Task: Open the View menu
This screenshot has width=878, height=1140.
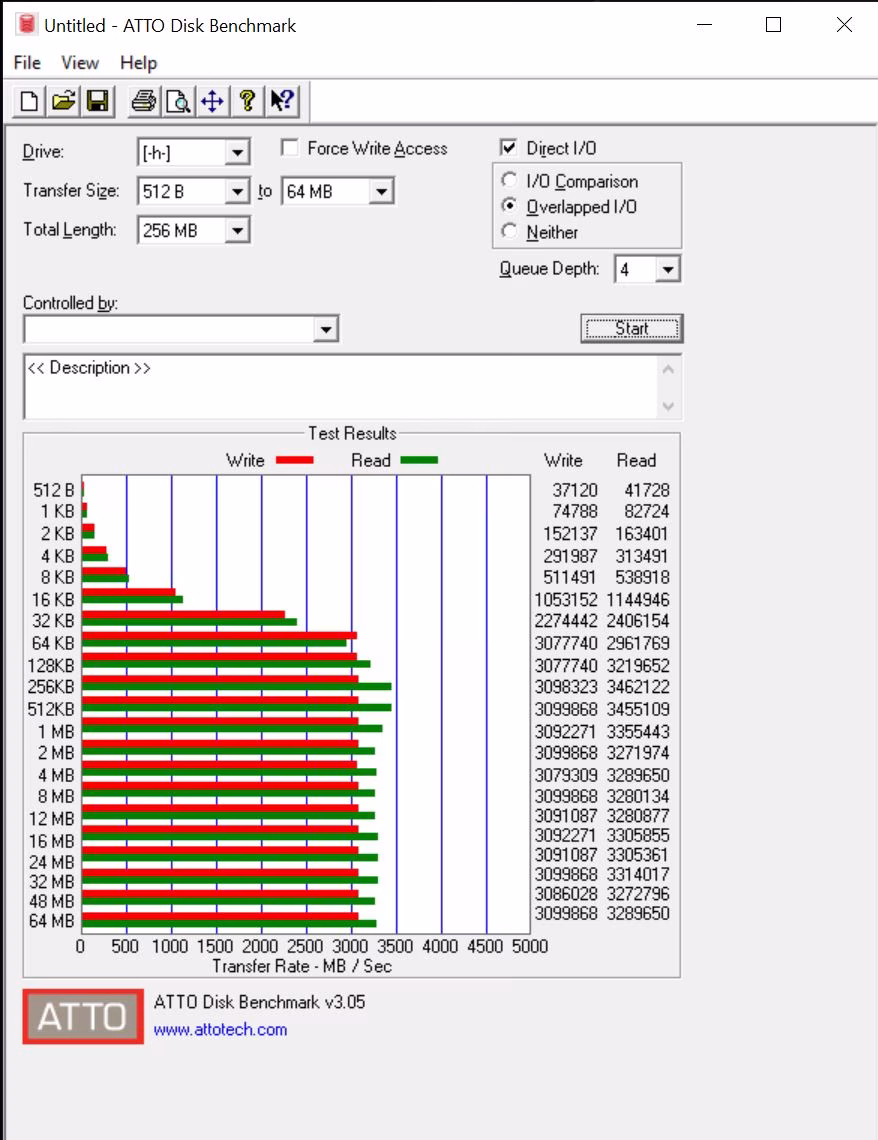Action: coord(80,63)
